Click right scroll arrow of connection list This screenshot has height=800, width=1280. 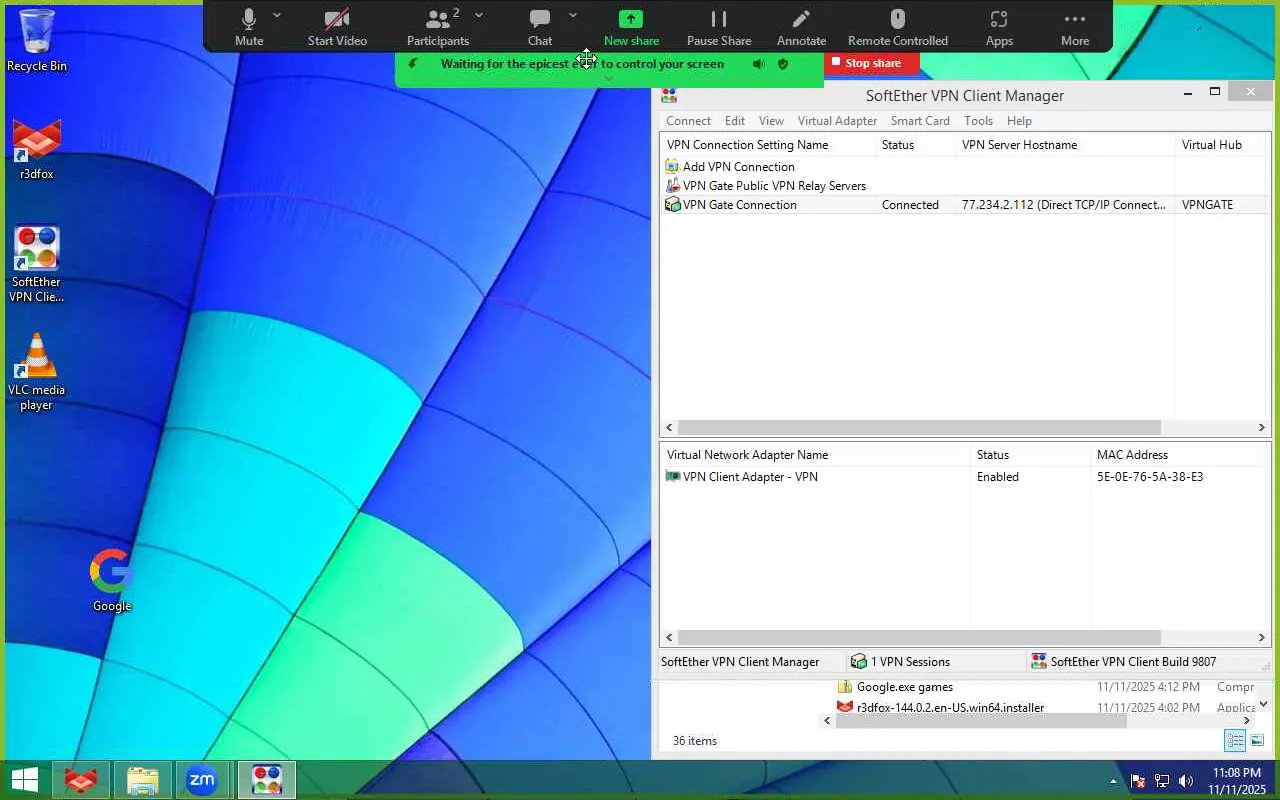click(1262, 428)
